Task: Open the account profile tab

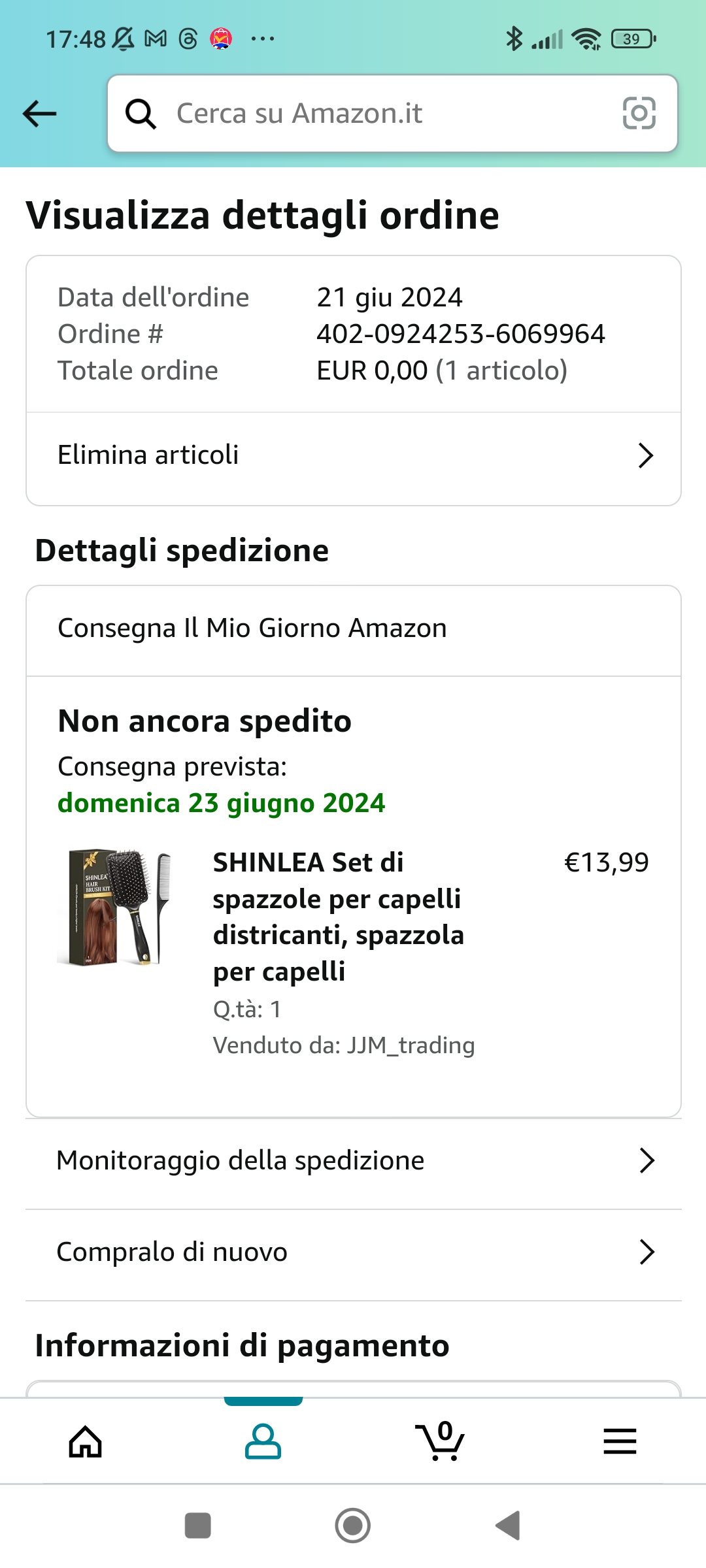Action: 263,1441
